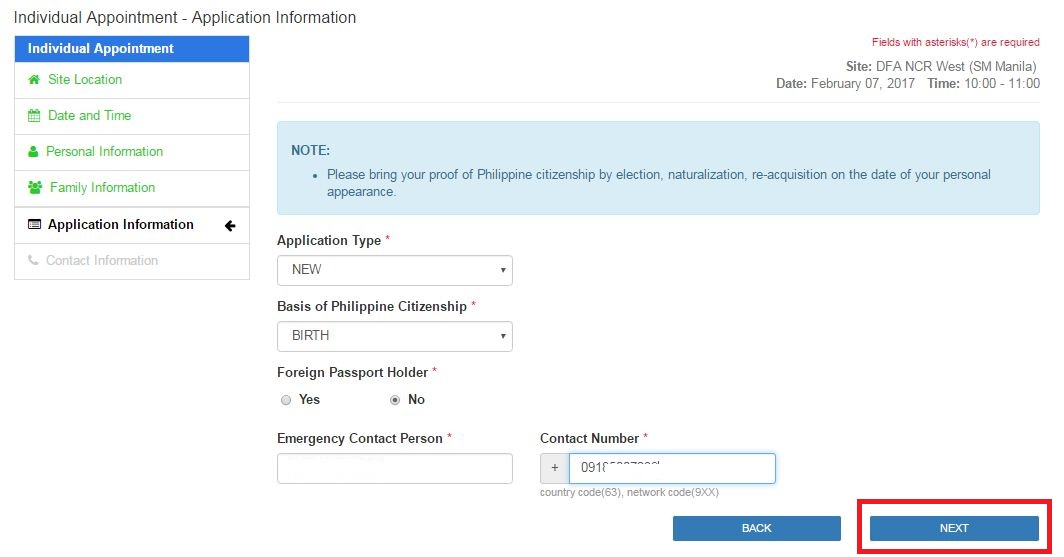Click the home icon beside Site Location
The height and width of the screenshot is (557, 1064).
[34, 80]
